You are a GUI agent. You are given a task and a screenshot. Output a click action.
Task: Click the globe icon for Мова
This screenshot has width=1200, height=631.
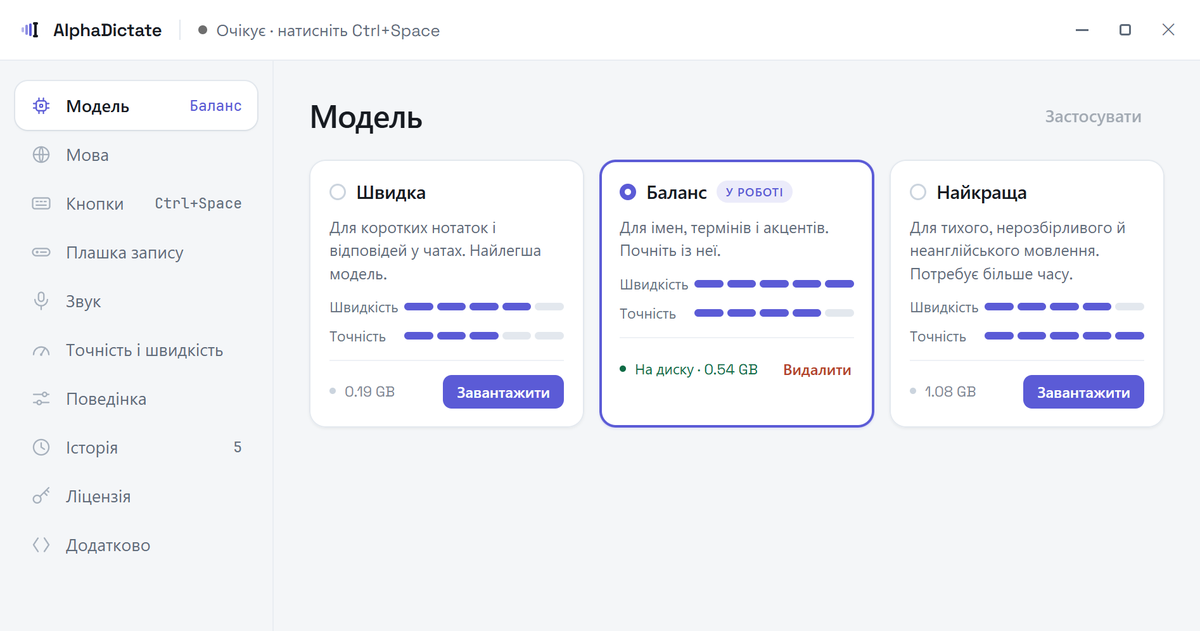[x=41, y=155]
